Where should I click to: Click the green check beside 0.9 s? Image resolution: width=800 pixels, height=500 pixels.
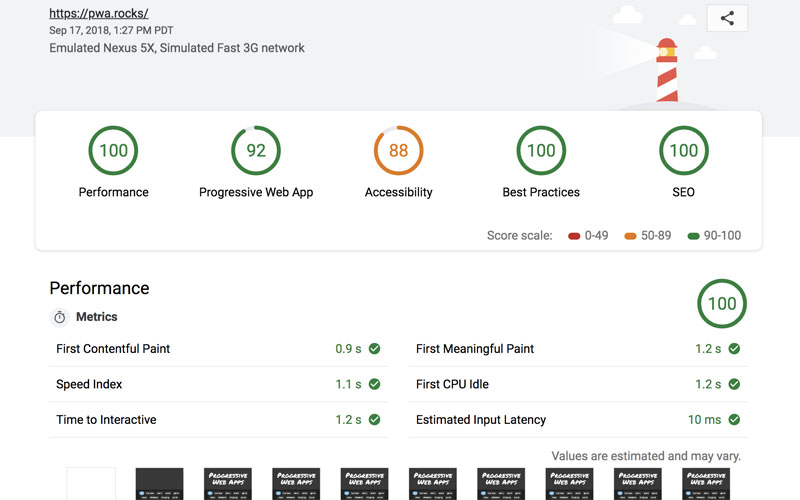[x=374, y=349]
